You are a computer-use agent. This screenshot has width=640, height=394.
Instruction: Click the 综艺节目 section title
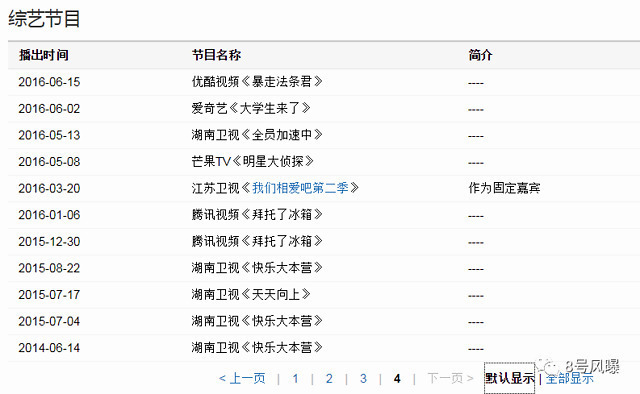(x=44, y=19)
